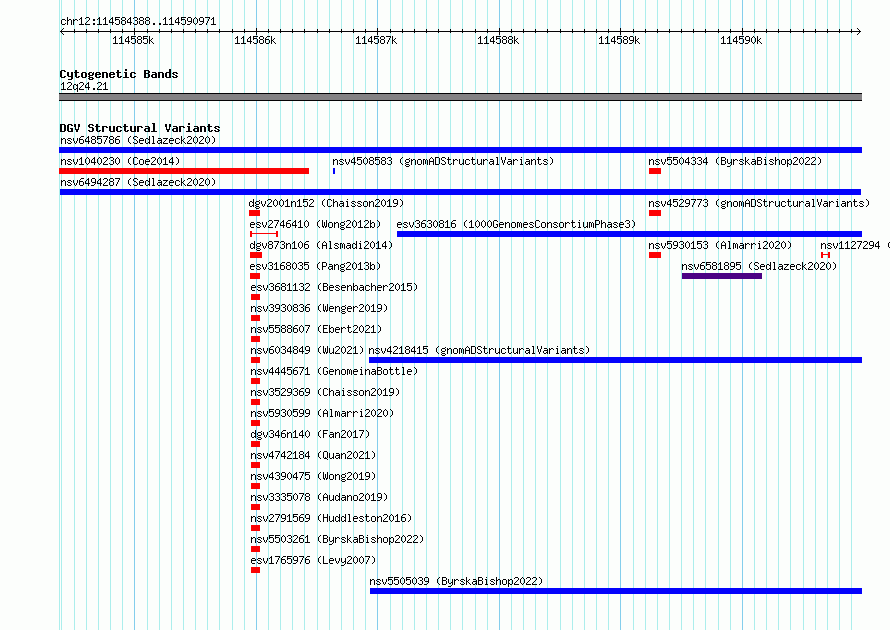Select esv2746410 (Wong2012b) variant label
The image size is (890, 630).
point(315,224)
